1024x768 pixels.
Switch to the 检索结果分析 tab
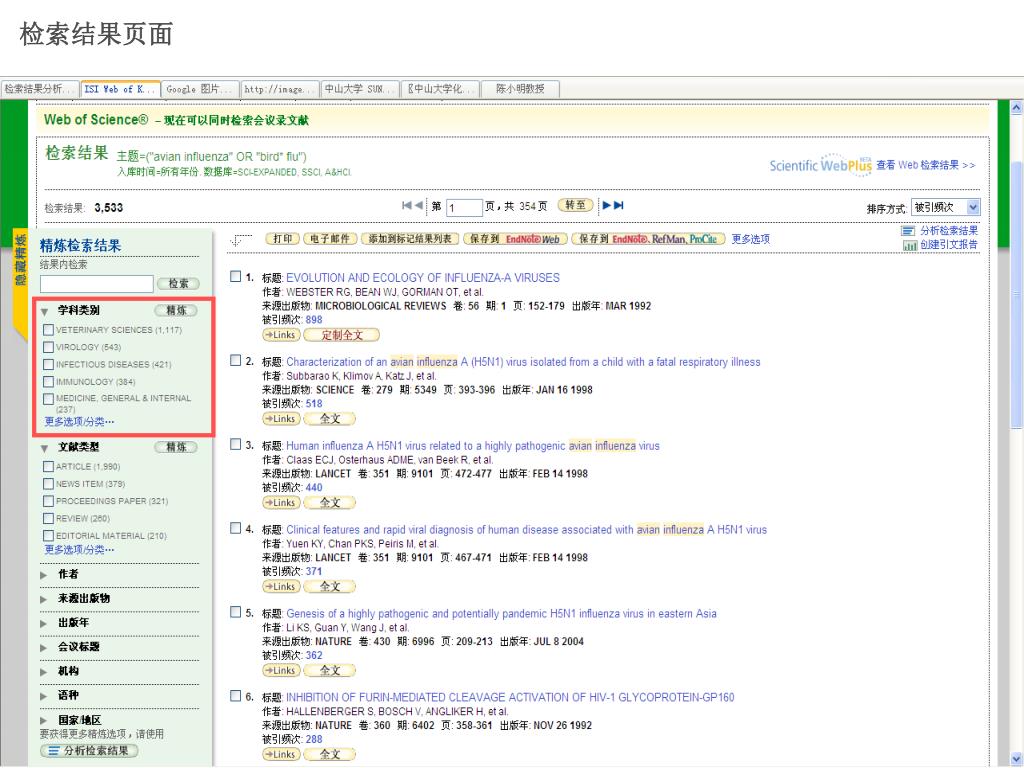pos(40,89)
